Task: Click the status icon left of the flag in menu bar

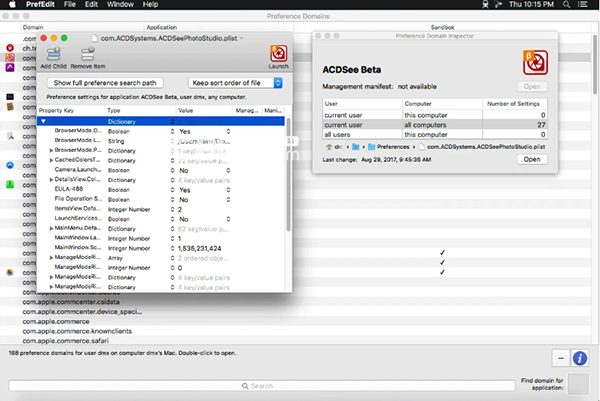Action: pos(485,5)
